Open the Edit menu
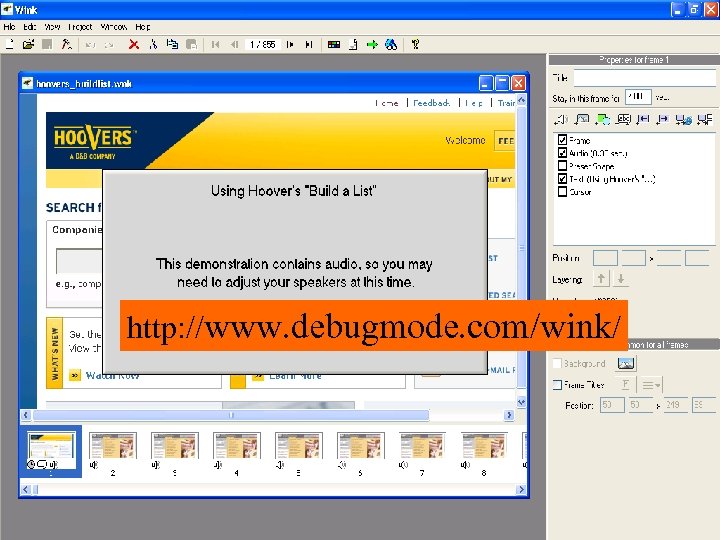This screenshot has height=540, width=720. pos(29,27)
